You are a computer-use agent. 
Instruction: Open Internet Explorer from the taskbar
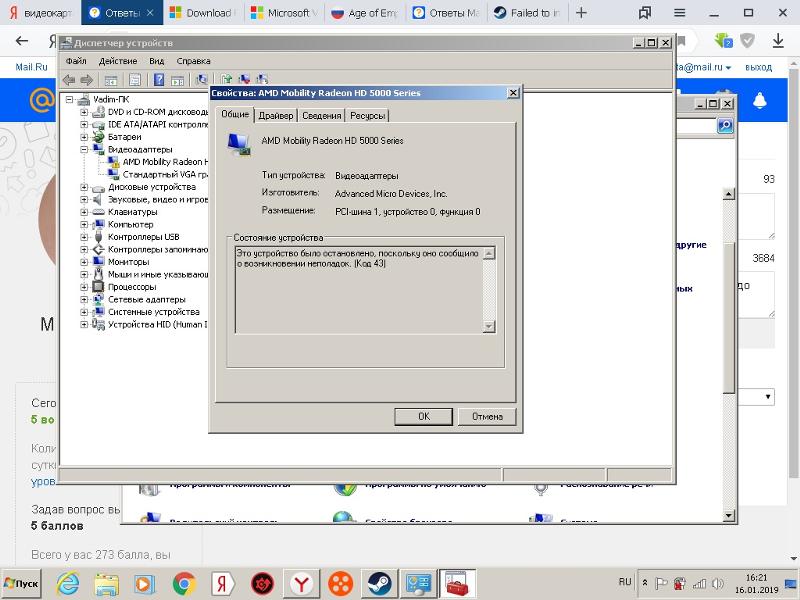coord(67,583)
